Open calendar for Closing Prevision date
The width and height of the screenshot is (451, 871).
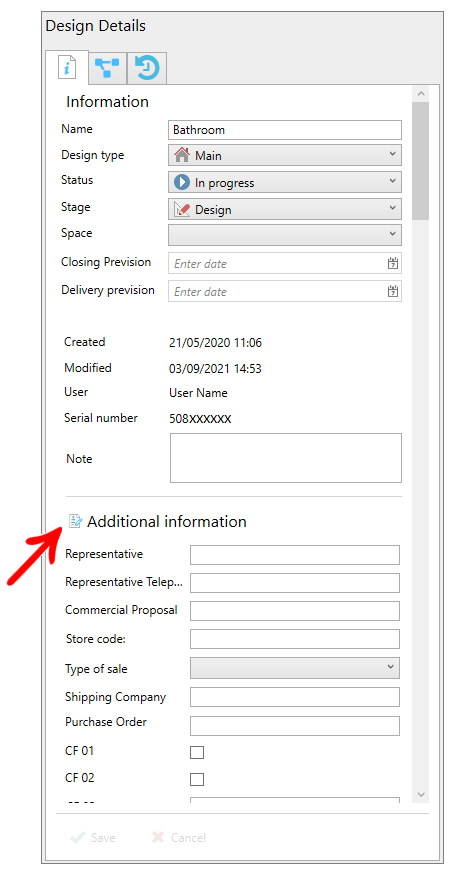393,263
